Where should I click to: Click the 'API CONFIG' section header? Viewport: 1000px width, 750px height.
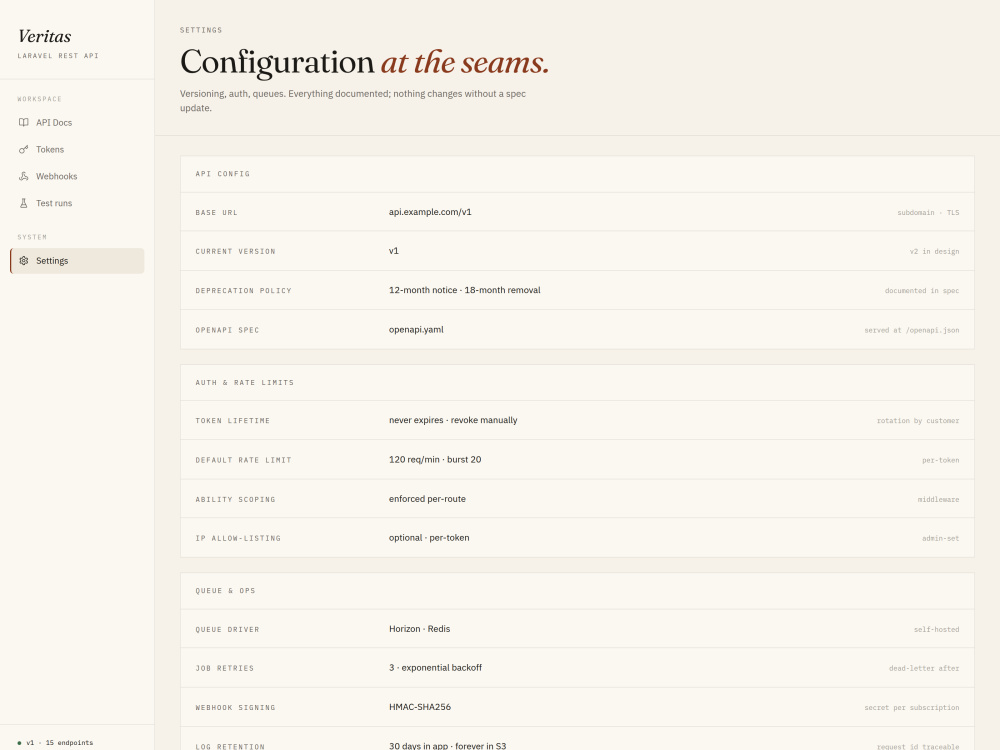pos(223,173)
